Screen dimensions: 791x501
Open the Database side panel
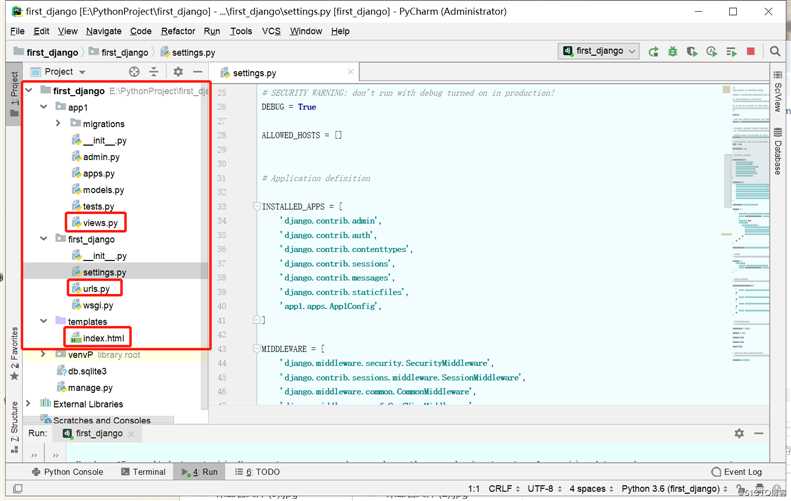777,151
